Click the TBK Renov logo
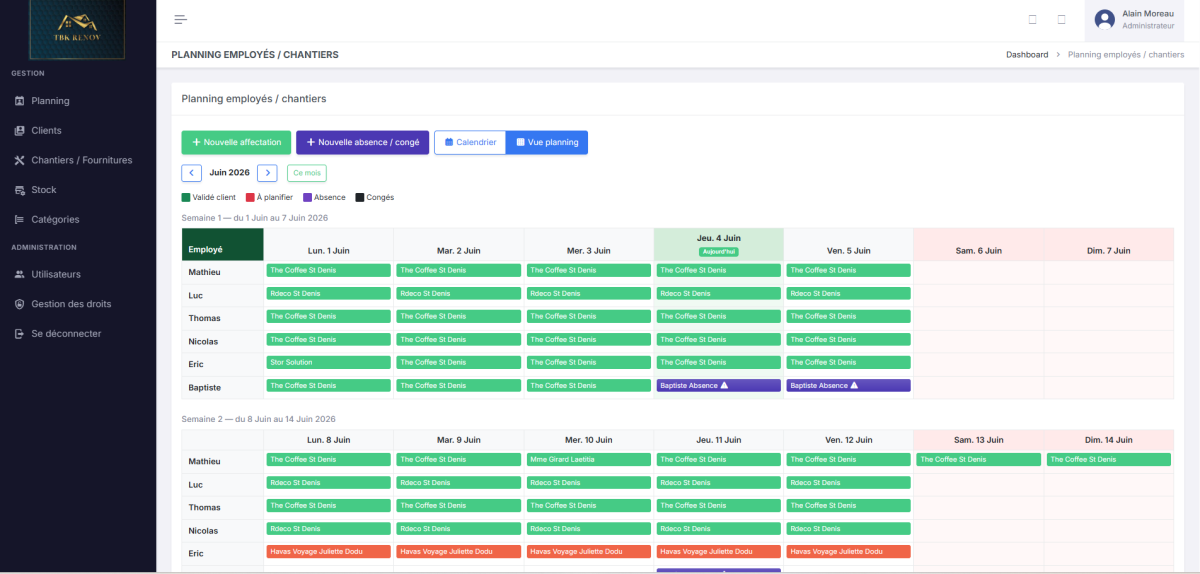 77,28
